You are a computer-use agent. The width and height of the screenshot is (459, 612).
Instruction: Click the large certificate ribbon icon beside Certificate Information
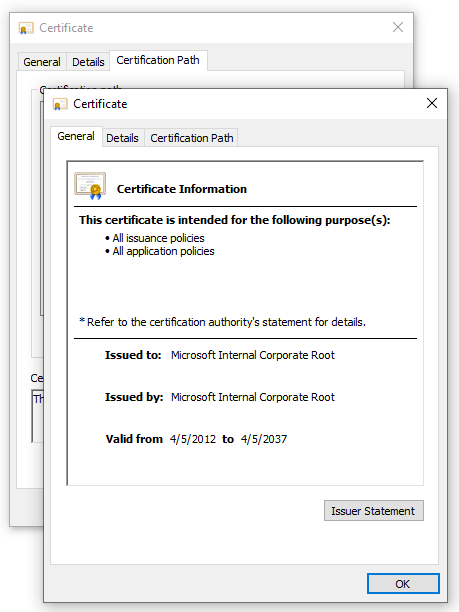click(x=91, y=186)
